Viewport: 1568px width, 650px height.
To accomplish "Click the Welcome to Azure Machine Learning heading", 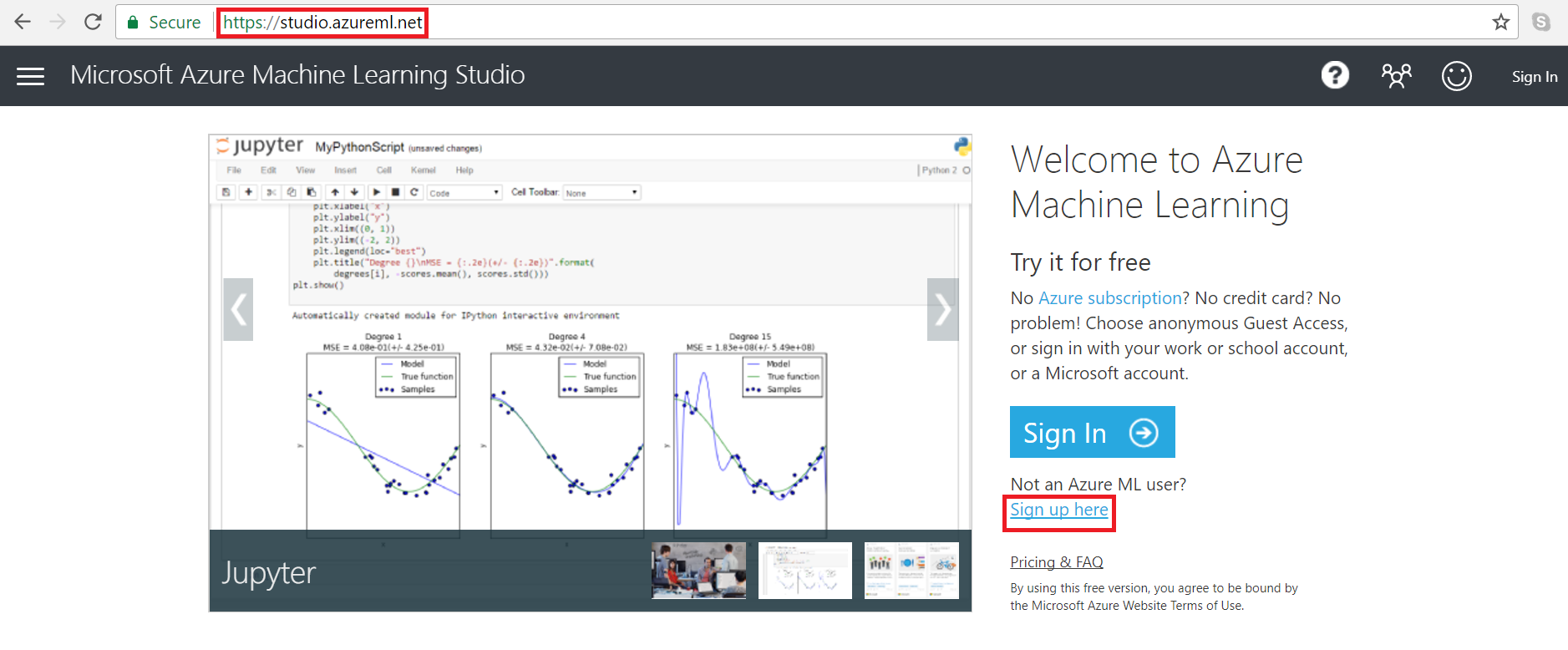I will pos(1156,182).
